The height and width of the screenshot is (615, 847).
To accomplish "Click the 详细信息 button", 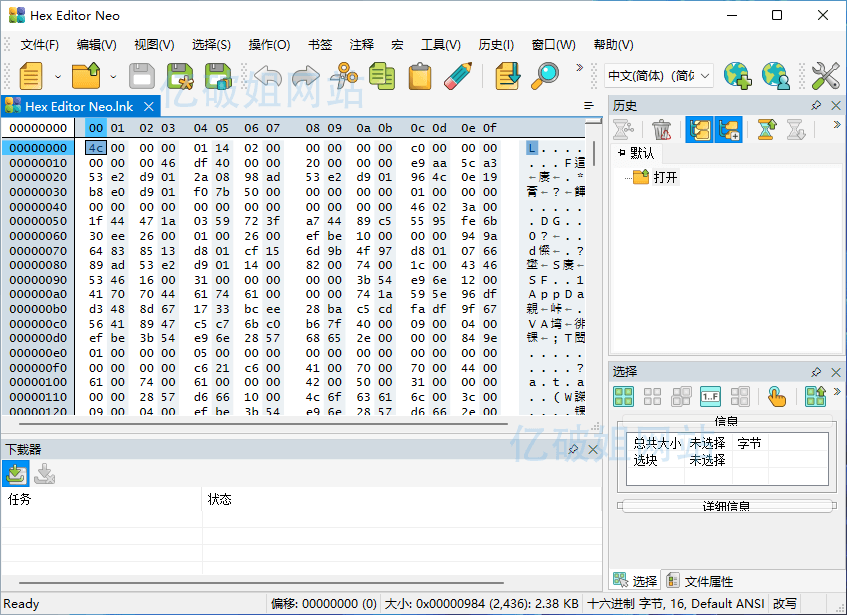I will click(x=726, y=506).
